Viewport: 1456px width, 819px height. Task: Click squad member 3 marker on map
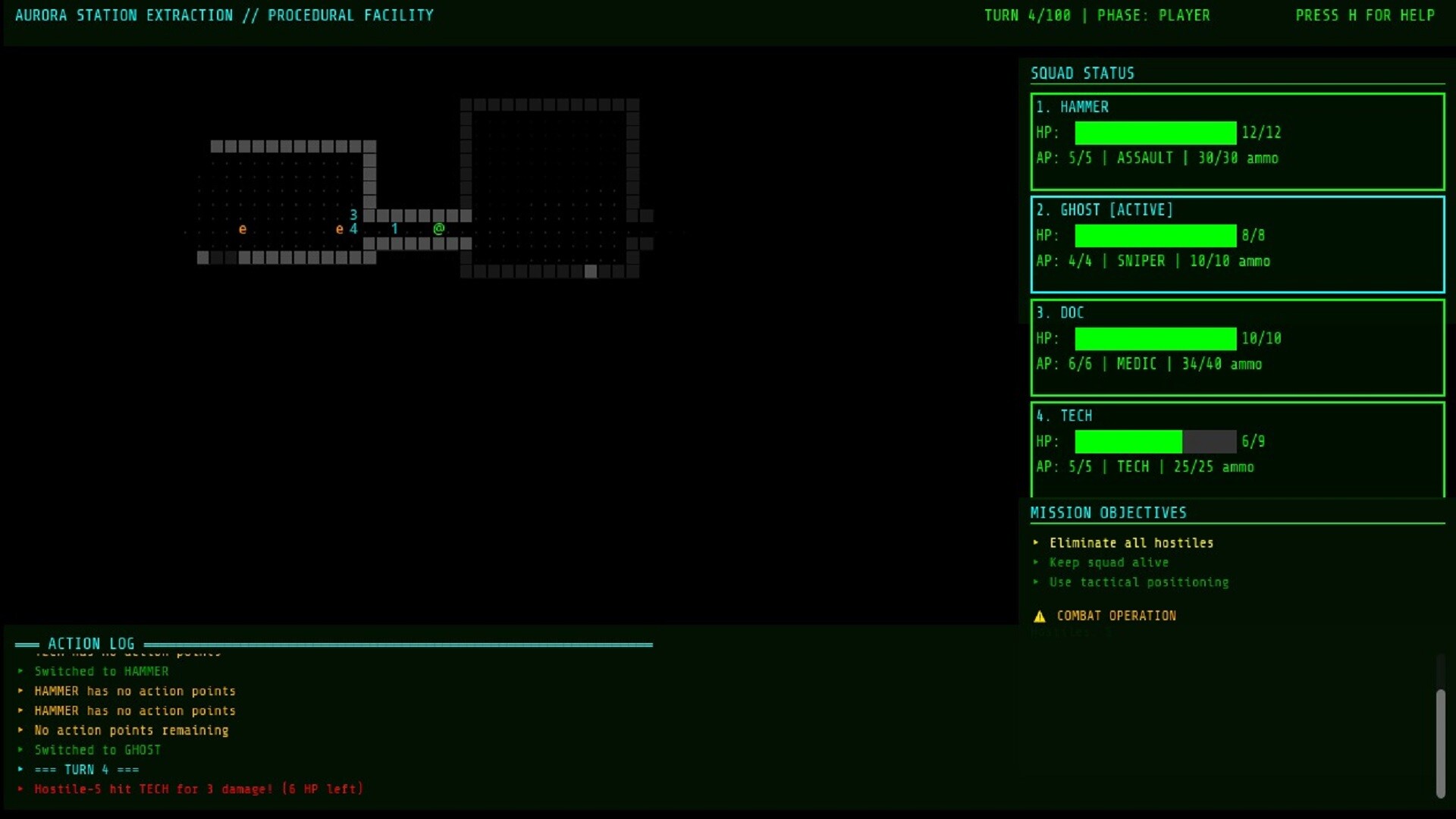click(x=353, y=215)
